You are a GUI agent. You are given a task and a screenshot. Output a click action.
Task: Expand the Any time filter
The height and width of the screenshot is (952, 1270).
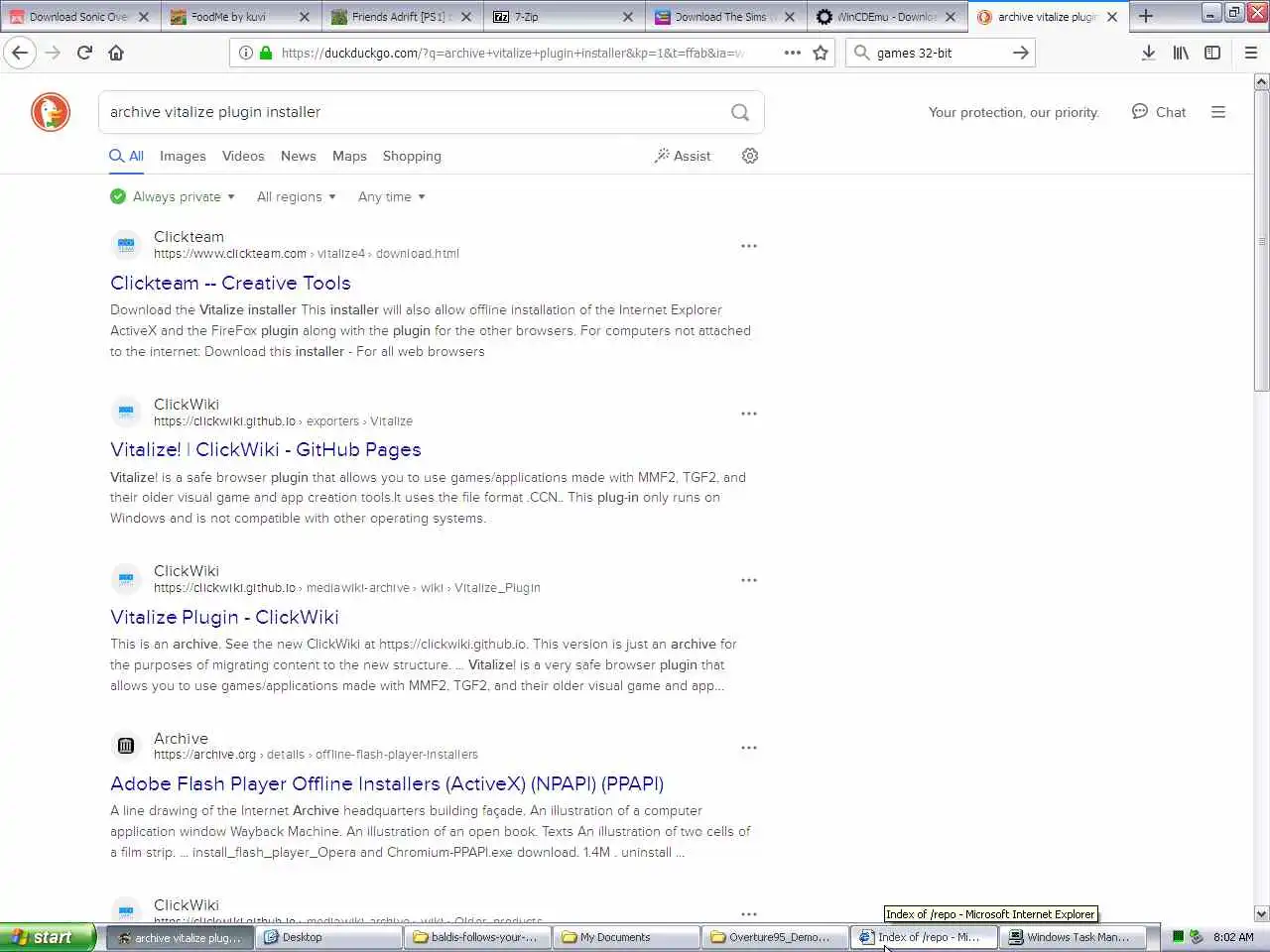coord(391,196)
